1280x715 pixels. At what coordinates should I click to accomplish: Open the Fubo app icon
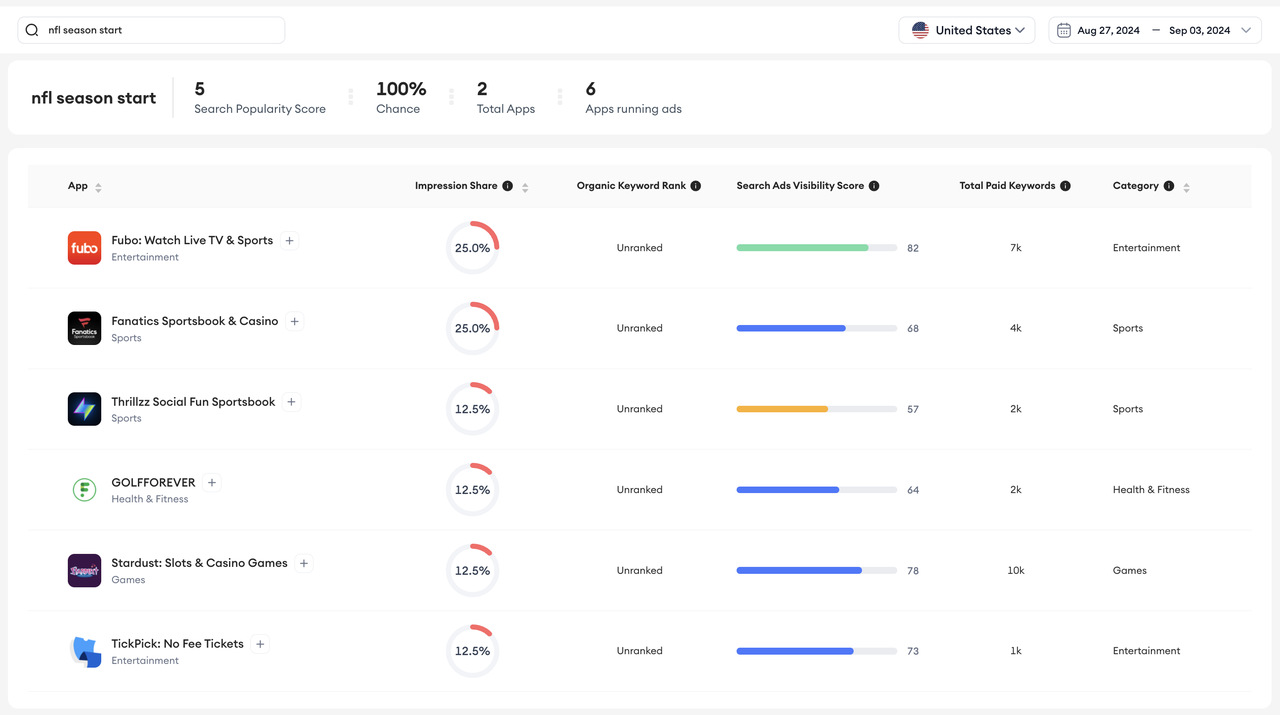pyautogui.click(x=84, y=248)
